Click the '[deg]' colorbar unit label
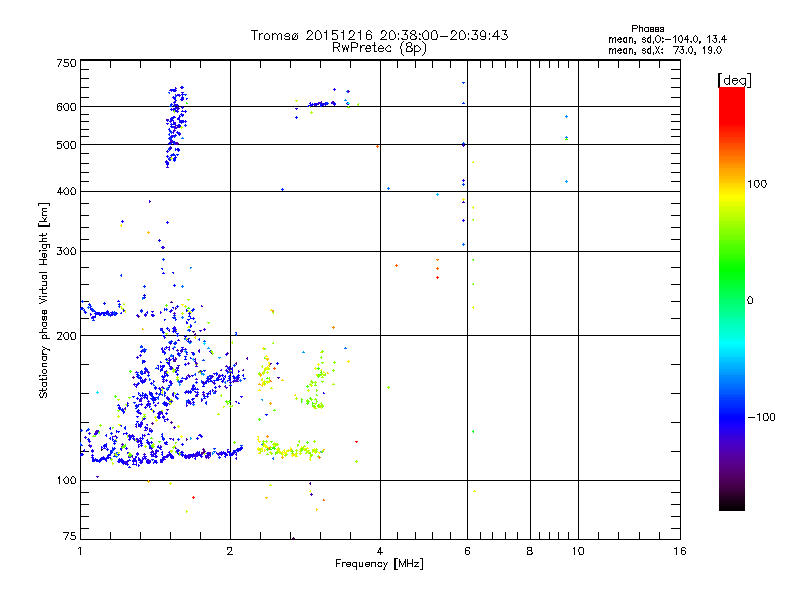Image resolution: width=800 pixels, height=600 pixels. coord(734,80)
